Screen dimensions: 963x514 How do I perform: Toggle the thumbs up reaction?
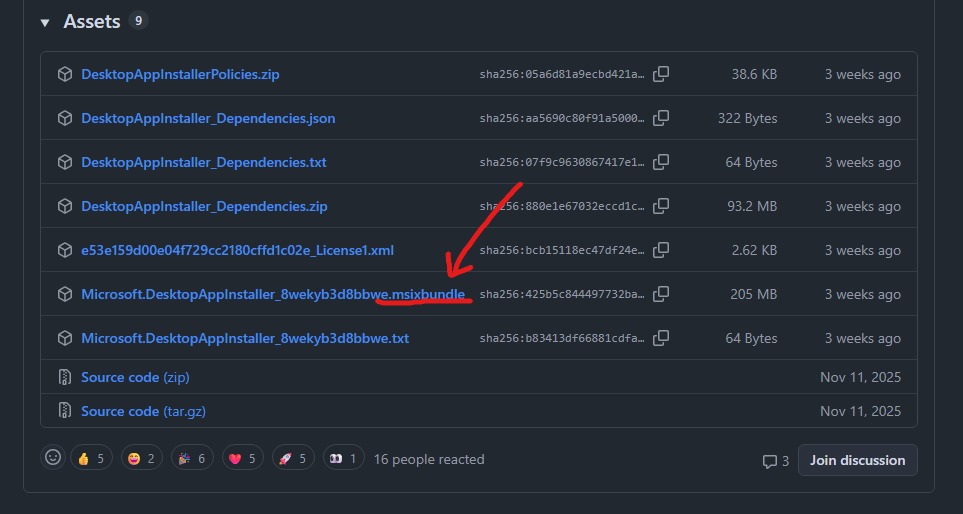tap(92, 458)
